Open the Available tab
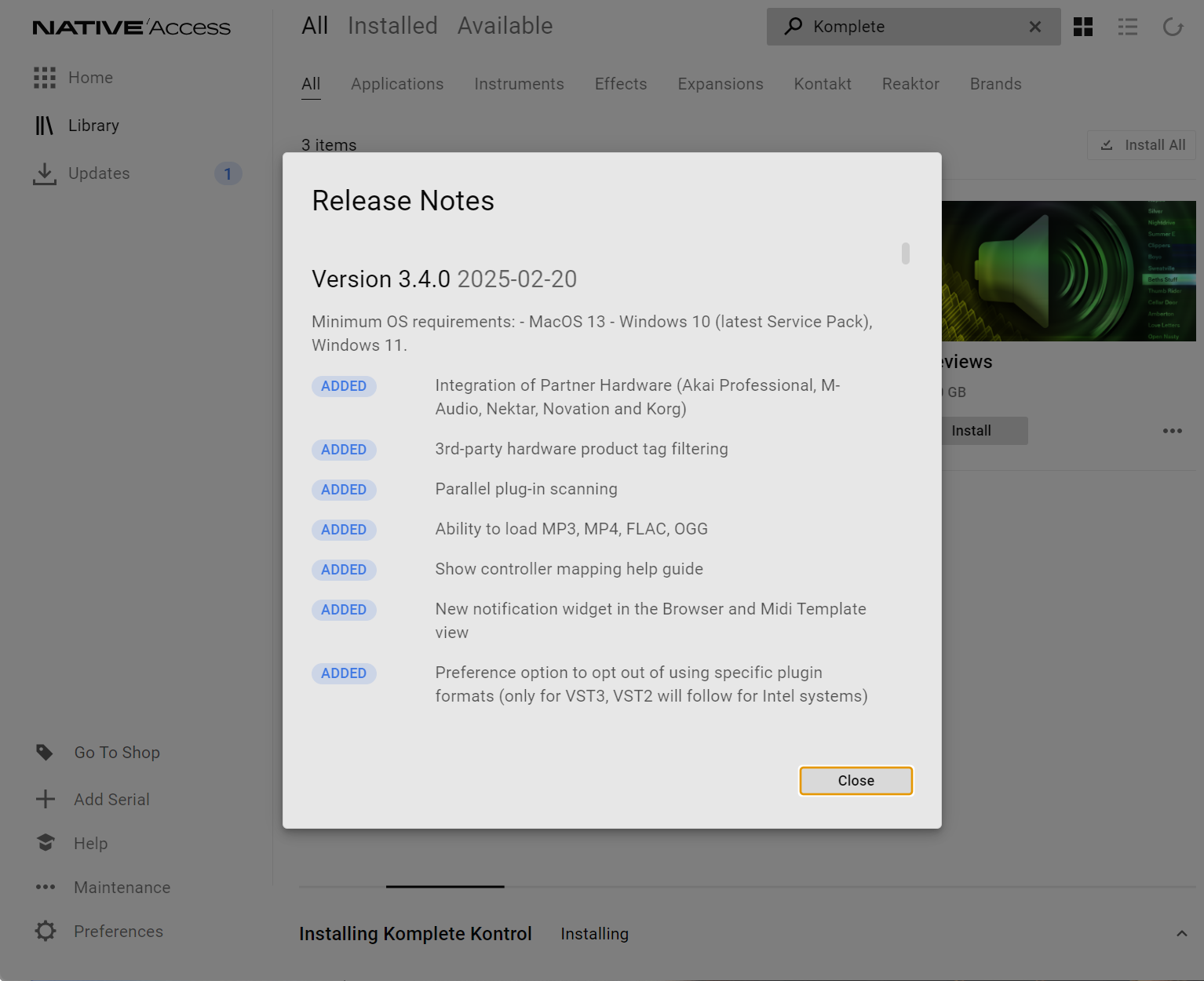The width and height of the screenshot is (1204, 981). tap(505, 26)
